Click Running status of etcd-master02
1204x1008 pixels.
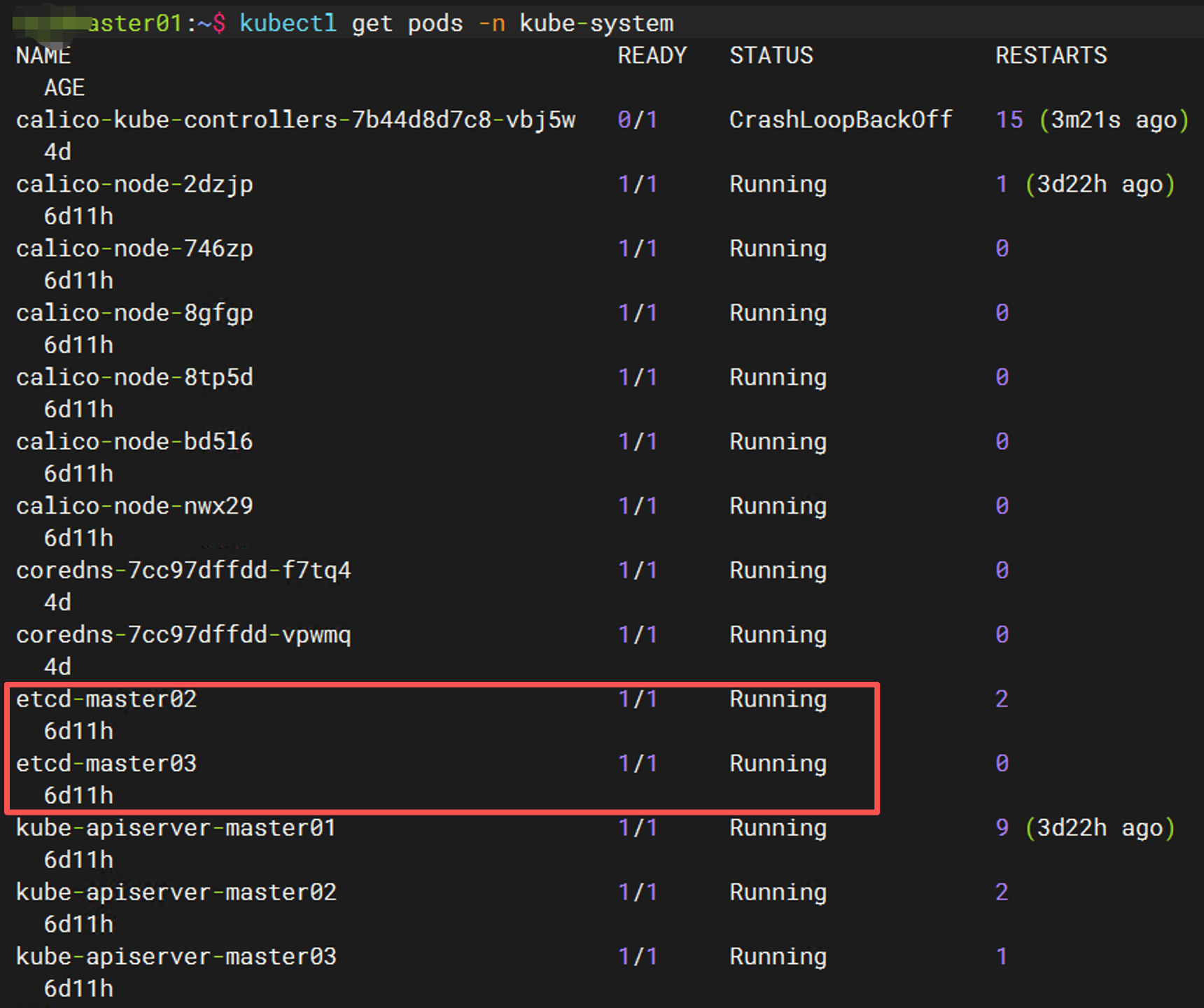[778, 699]
